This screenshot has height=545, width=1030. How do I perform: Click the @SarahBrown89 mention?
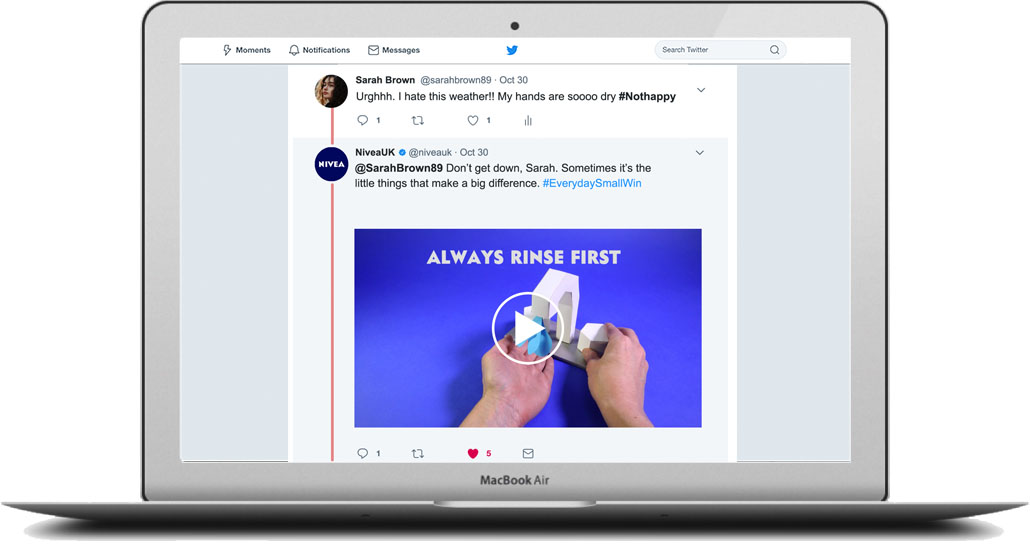coord(399,168)
